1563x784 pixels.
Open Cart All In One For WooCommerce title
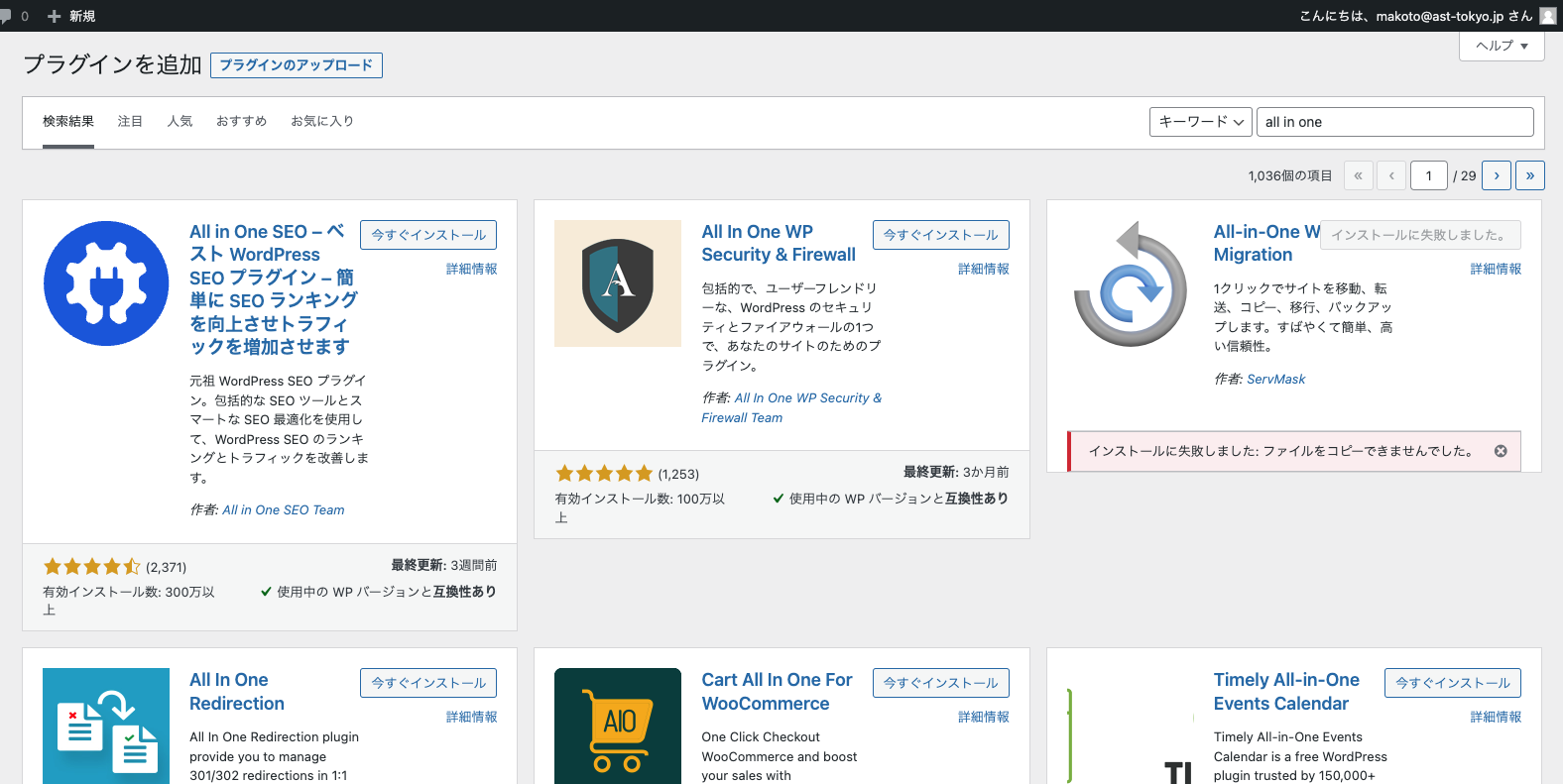[777, 692]
